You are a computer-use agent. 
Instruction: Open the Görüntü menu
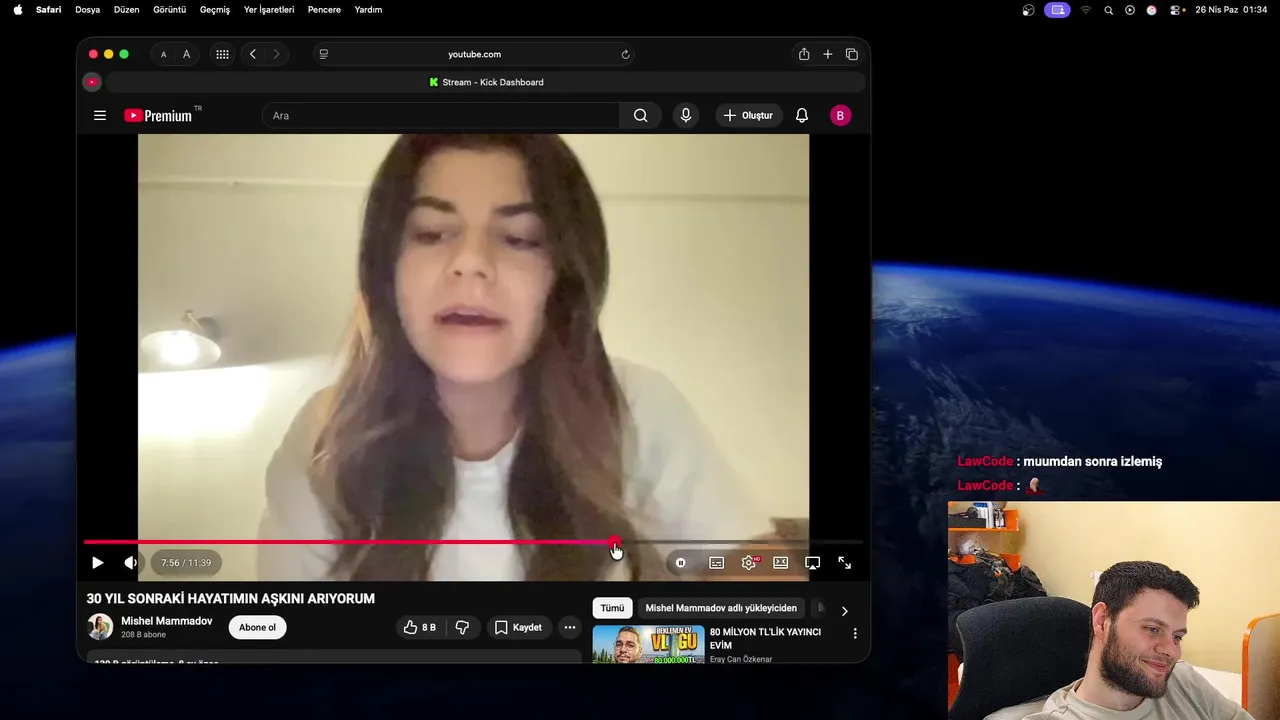tap(170, 9)
